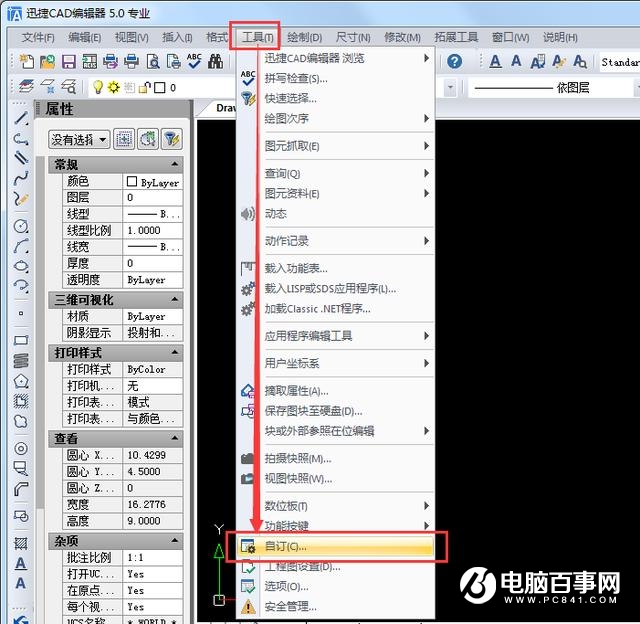Choose 拍摄快照(M)... menu entry

click(x=336, y=459)
